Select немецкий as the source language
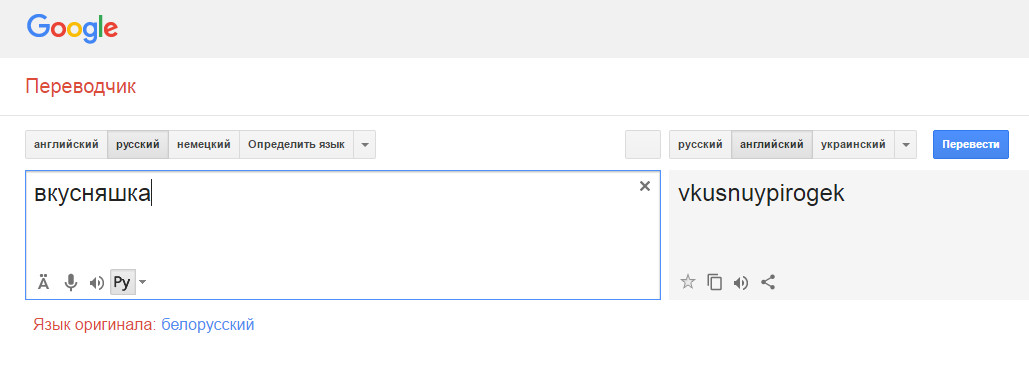Screen dimensions: 1029x366 [204, 144]
